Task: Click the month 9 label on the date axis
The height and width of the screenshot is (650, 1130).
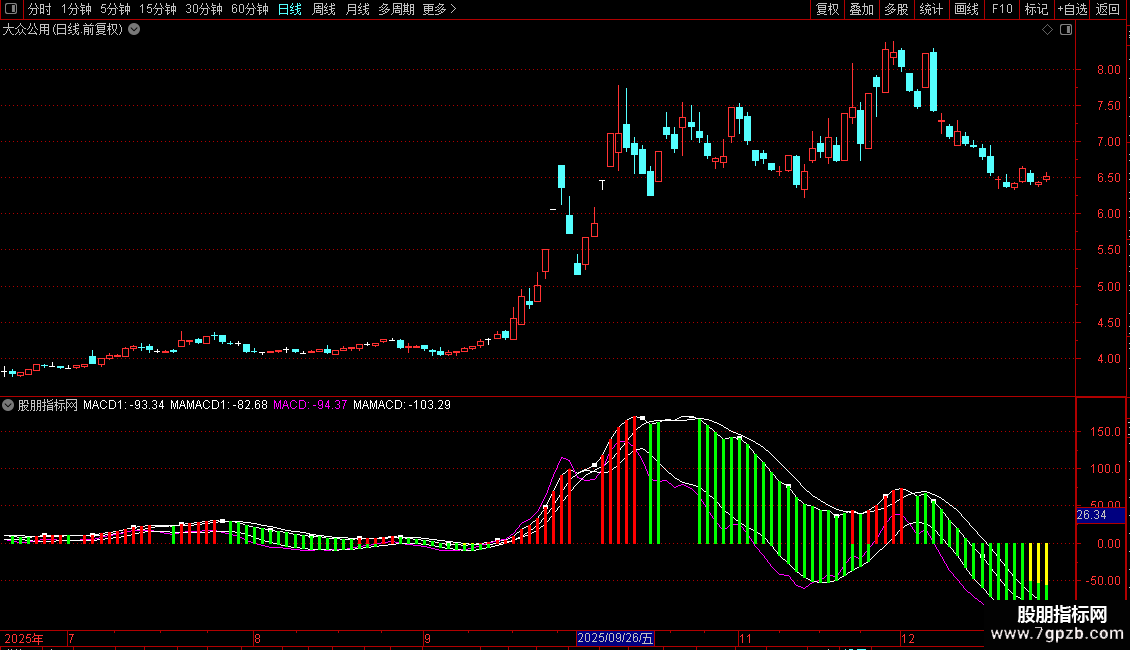Action: [427, 638]
